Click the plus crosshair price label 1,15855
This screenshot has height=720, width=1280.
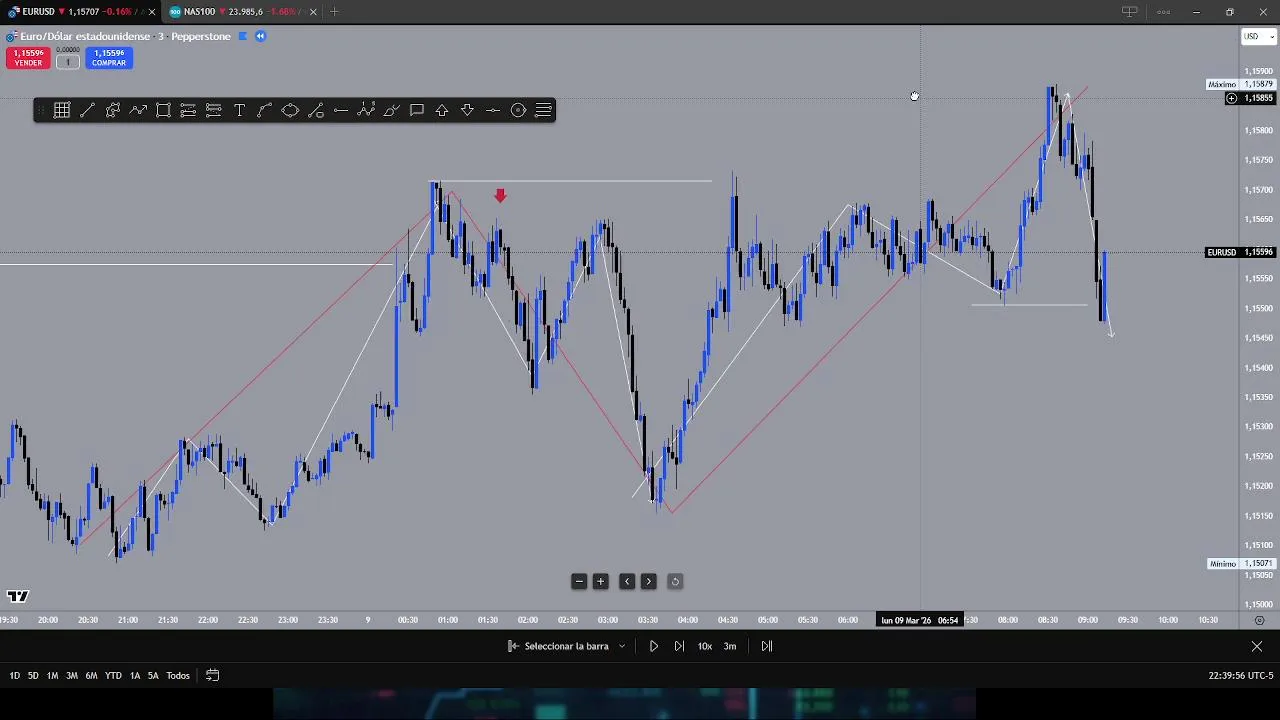click(1251, 98)
